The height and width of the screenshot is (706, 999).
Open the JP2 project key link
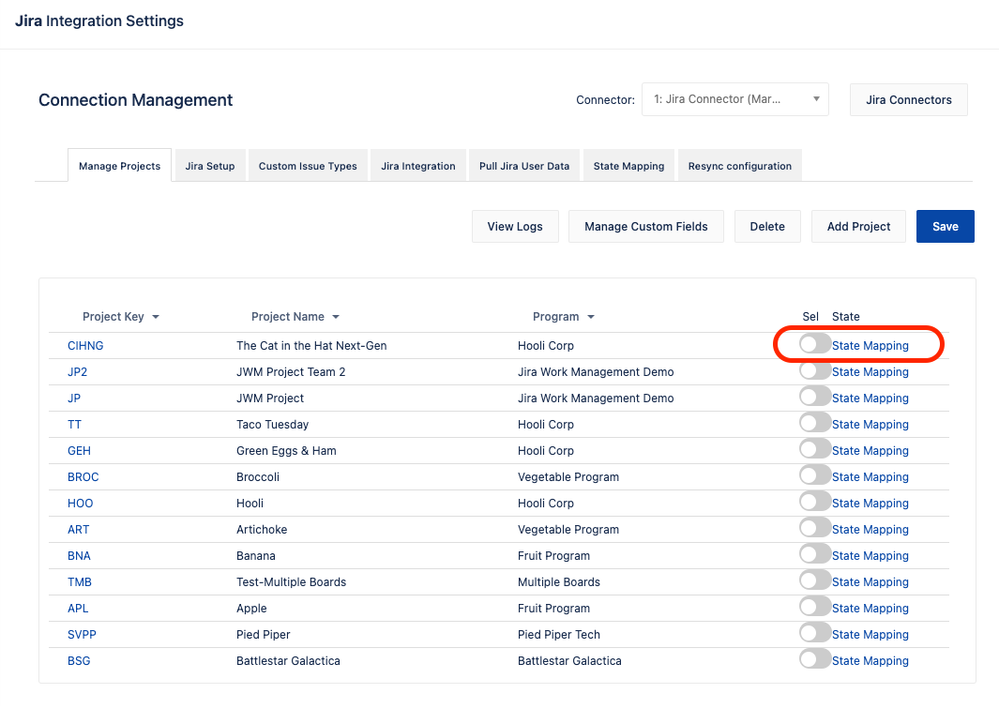[77, 371]
